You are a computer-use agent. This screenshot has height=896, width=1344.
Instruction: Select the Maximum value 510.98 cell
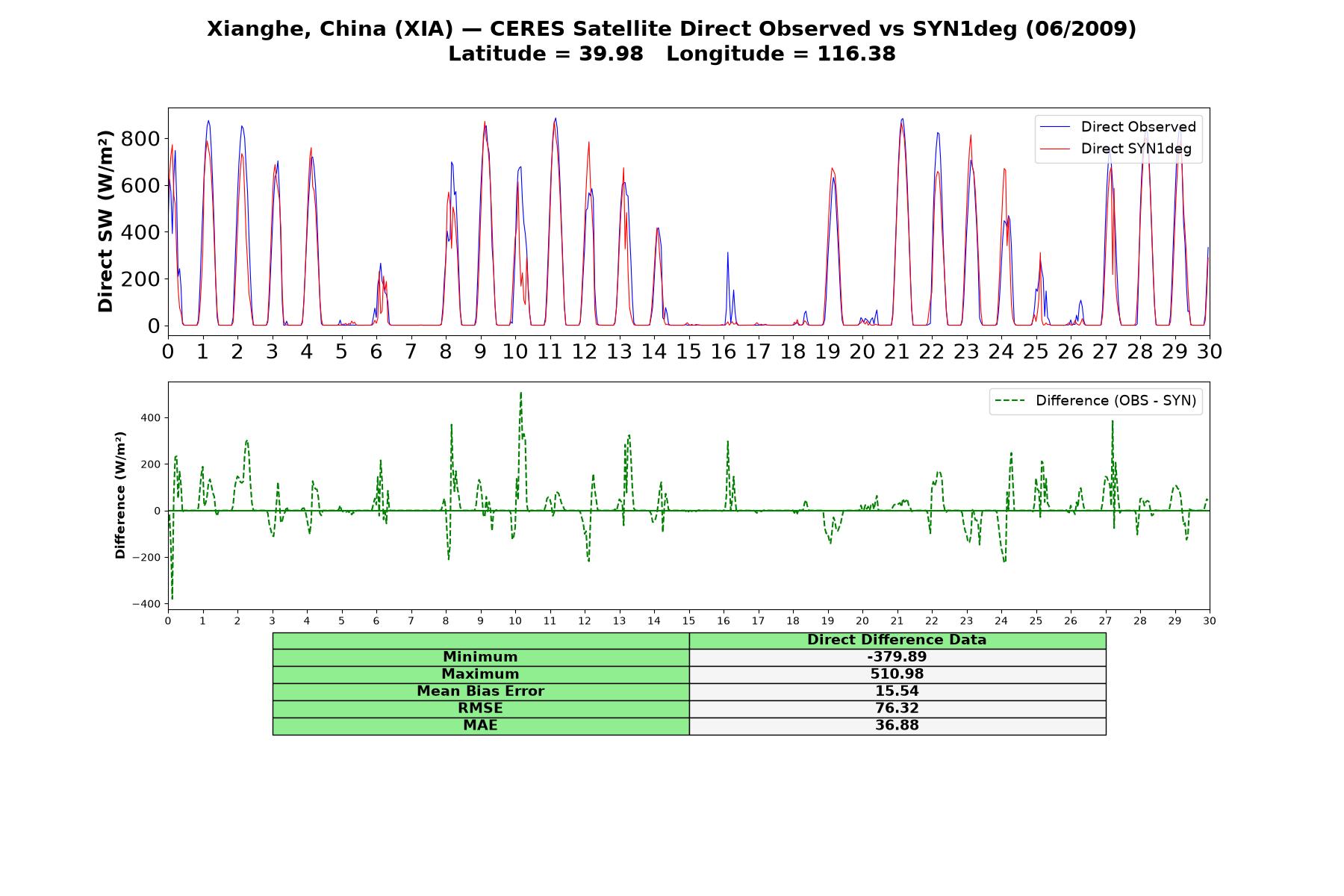(897, 674)
